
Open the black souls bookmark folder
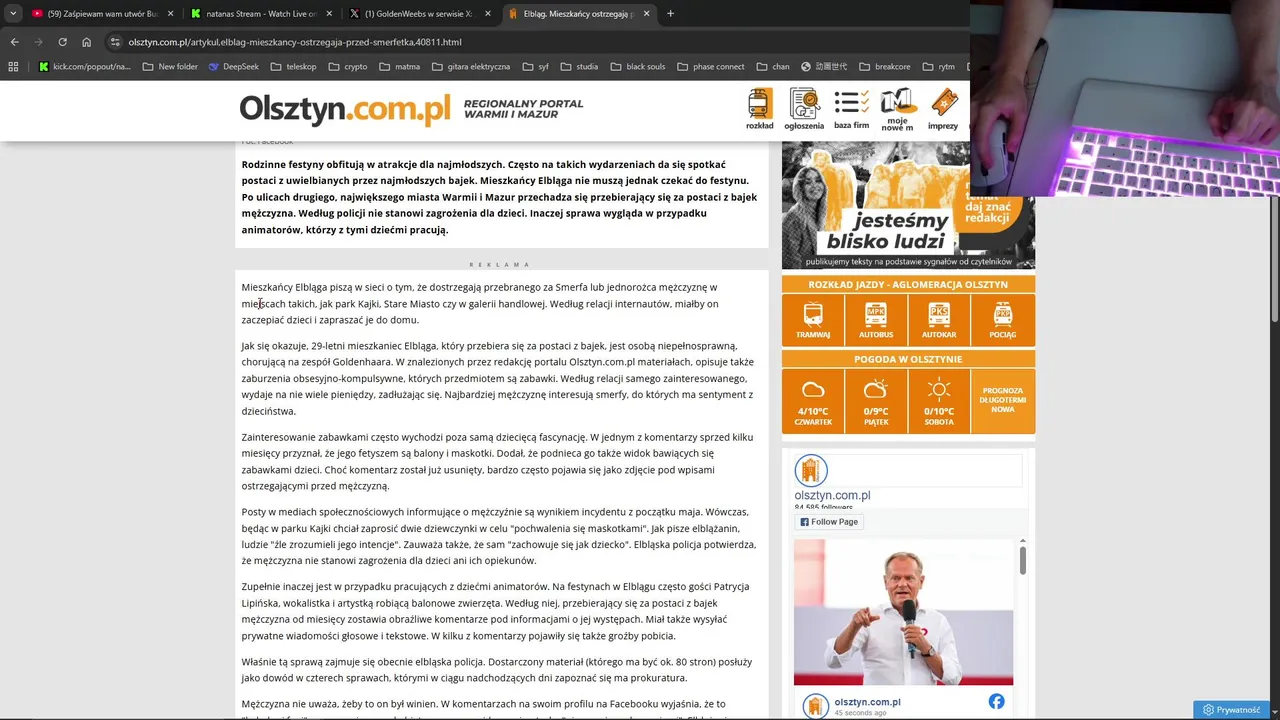(x=637, y=67)
